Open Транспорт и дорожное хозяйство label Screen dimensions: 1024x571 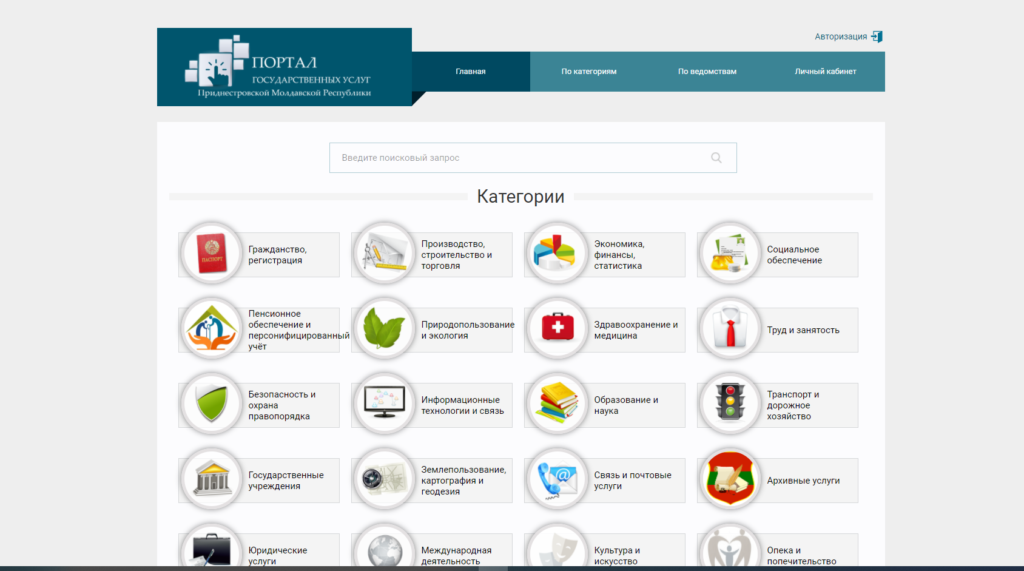(793, 405)
